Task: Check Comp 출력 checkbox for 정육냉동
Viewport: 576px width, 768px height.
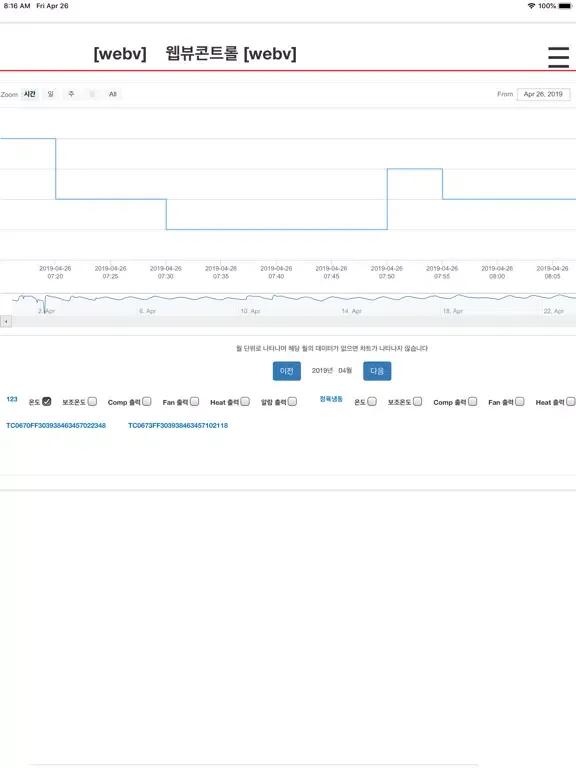Action: coord(473,402)
